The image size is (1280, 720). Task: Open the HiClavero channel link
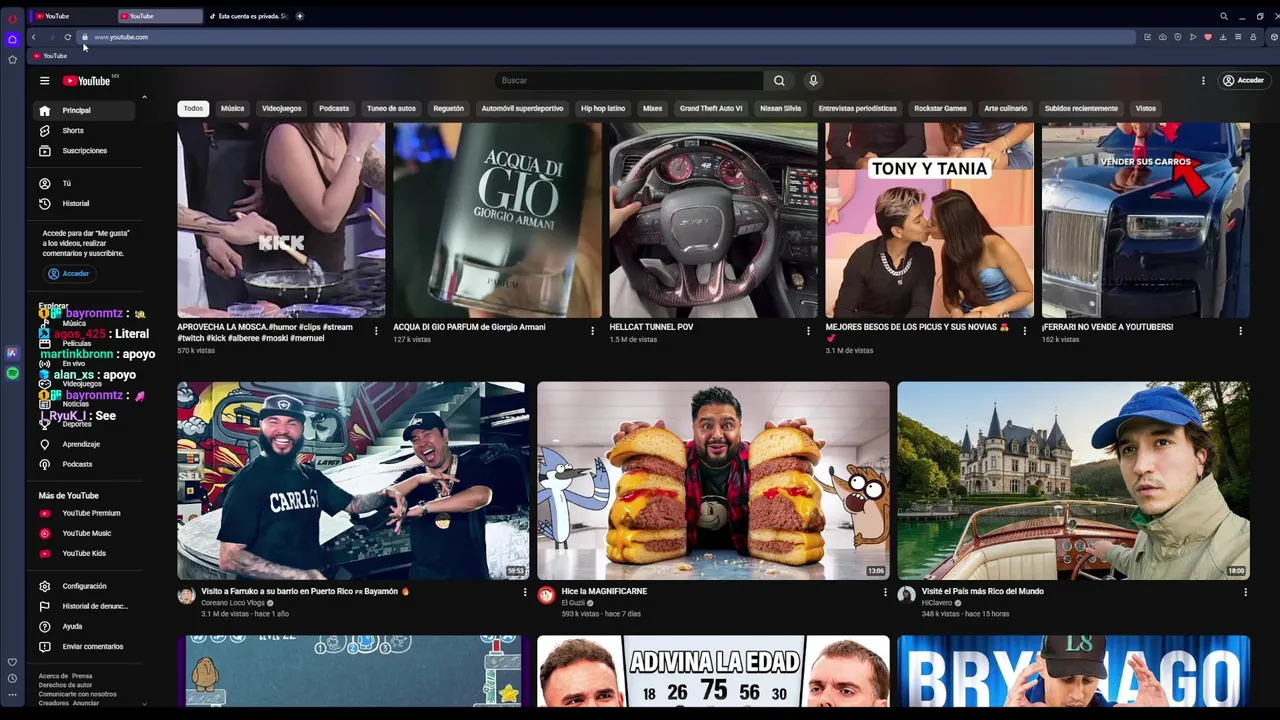(x=937, y=603)
